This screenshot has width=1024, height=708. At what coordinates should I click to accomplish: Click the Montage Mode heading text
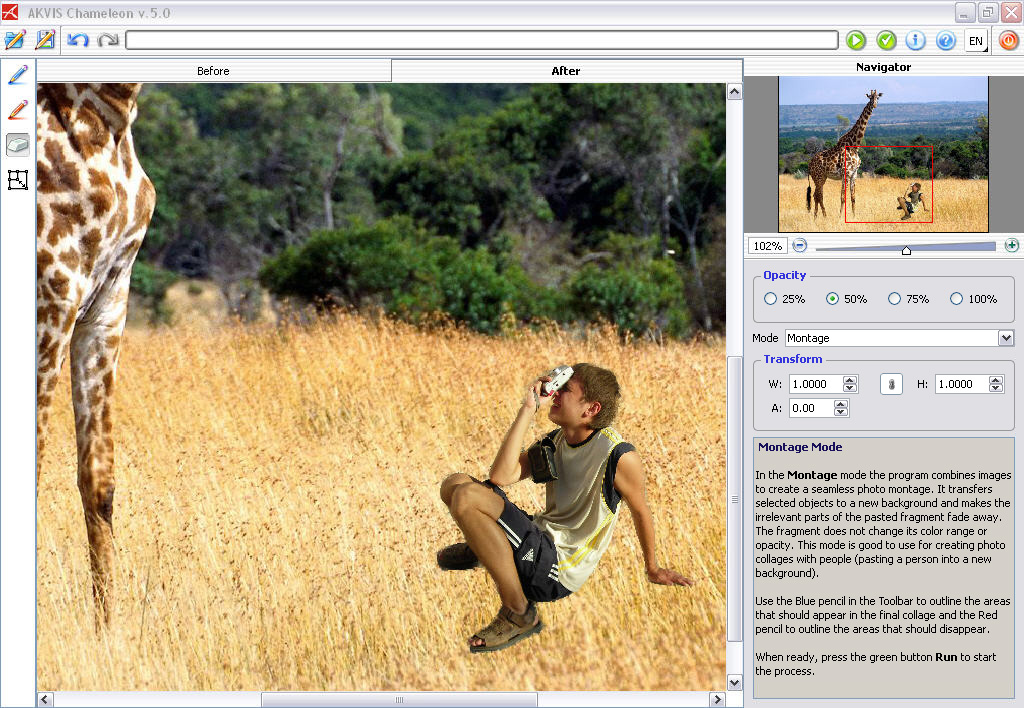coord(800,447)
